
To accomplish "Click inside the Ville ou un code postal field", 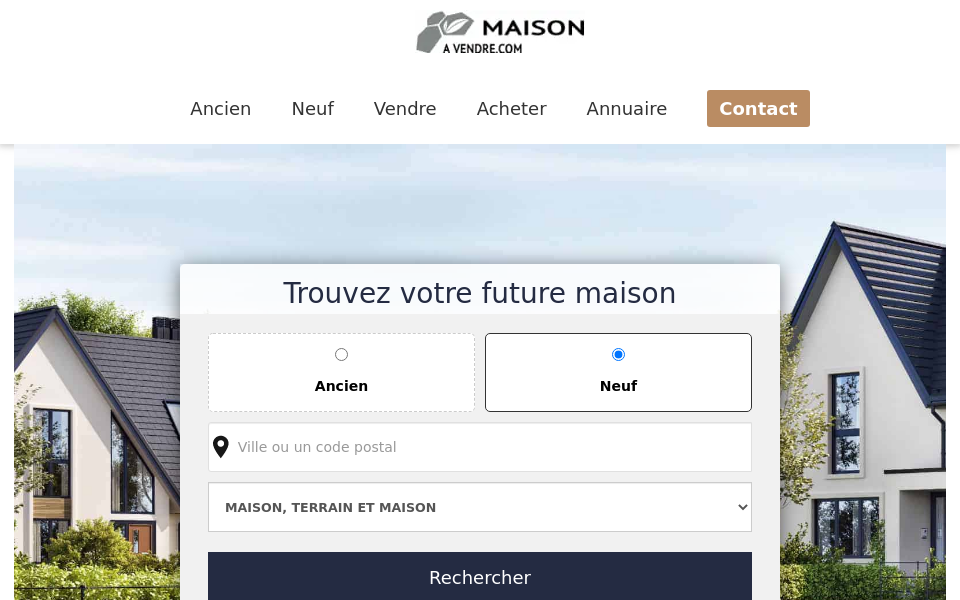I will [480, 447].
